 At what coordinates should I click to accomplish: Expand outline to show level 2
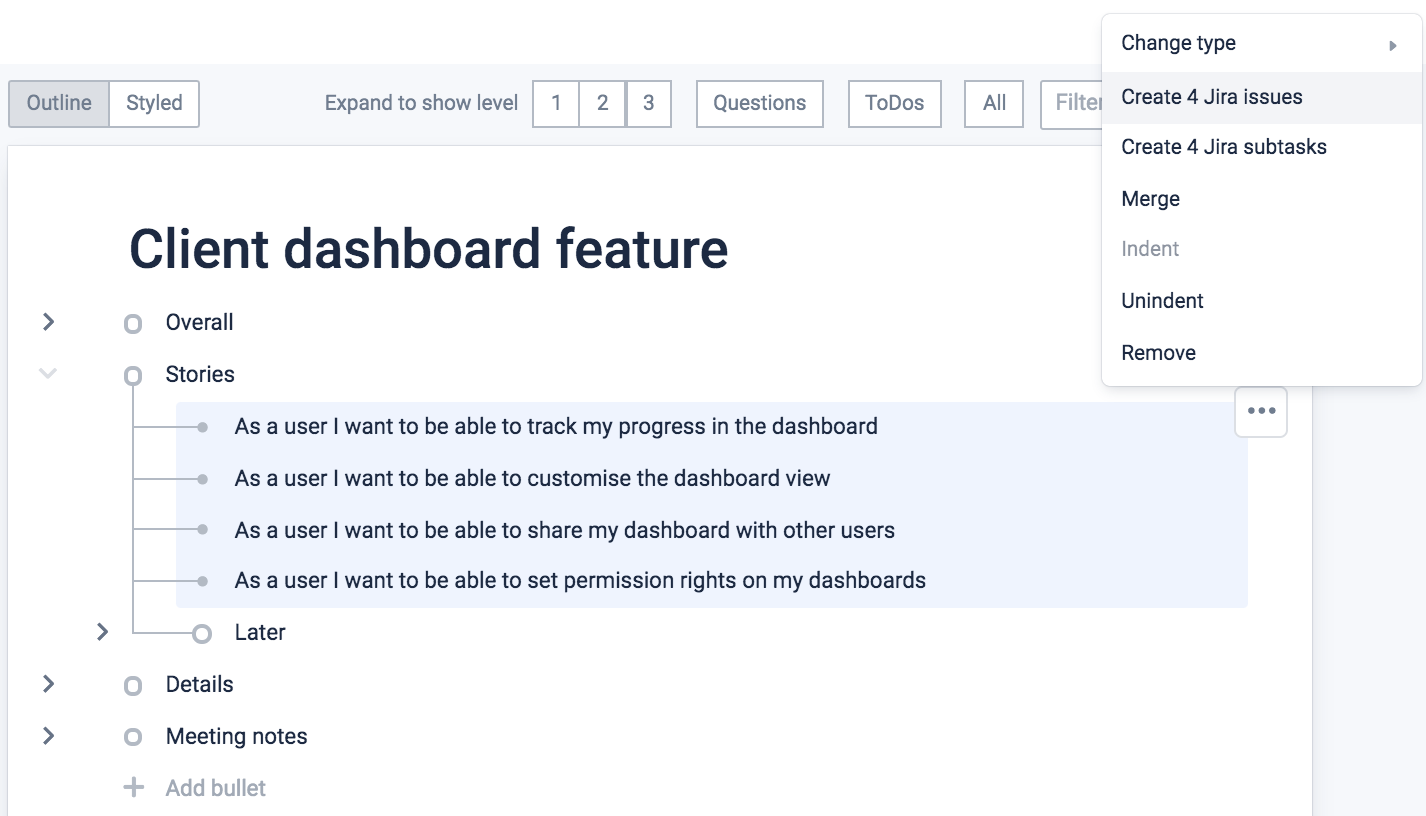click(602, 103)
